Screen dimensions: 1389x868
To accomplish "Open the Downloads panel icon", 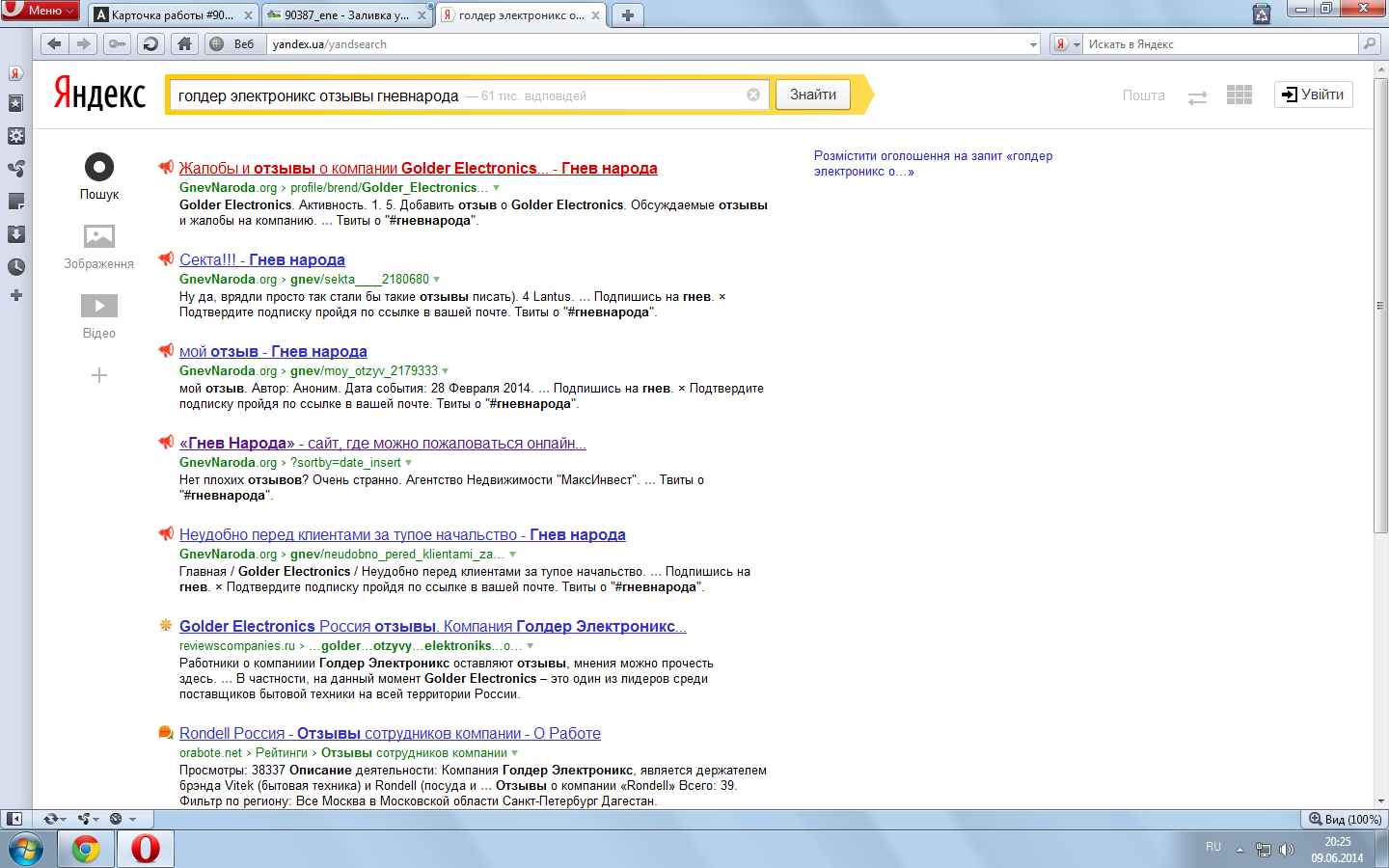I will click(15, 234).
